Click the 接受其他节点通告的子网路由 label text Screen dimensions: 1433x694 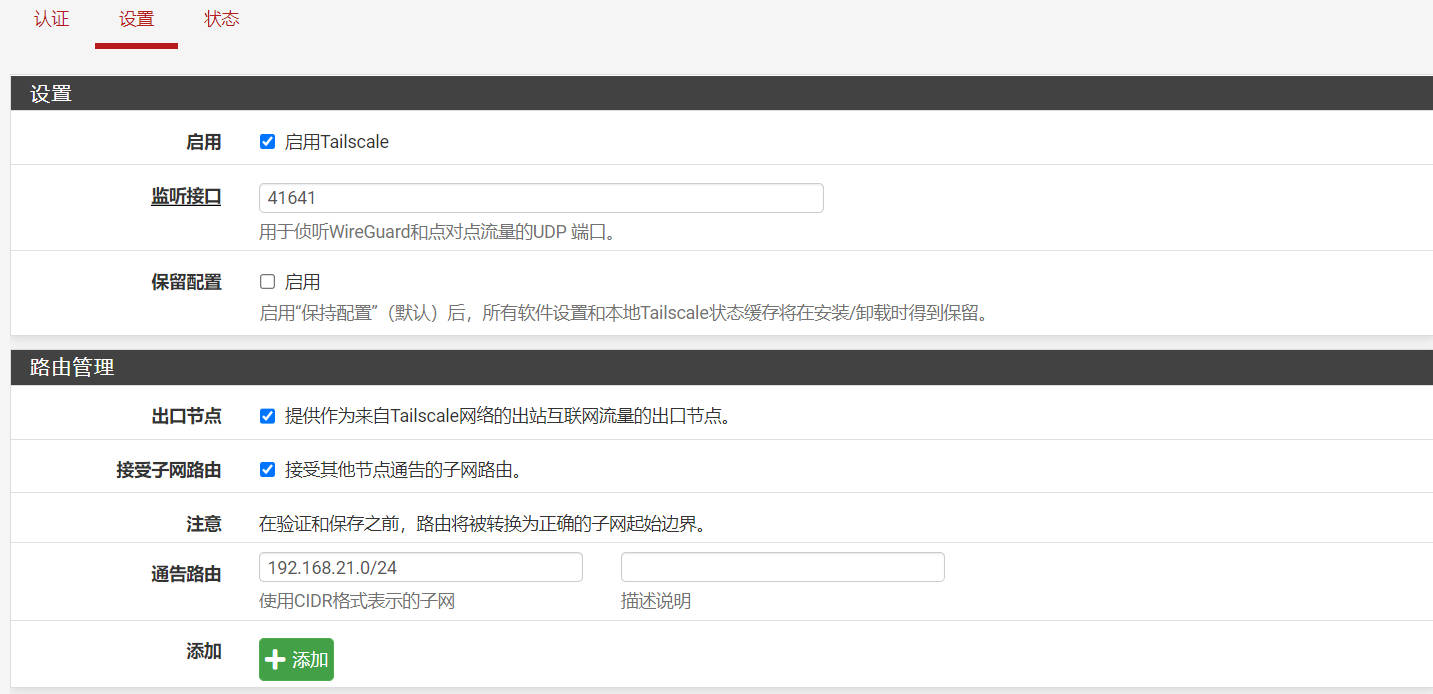[x=403, y=469]
